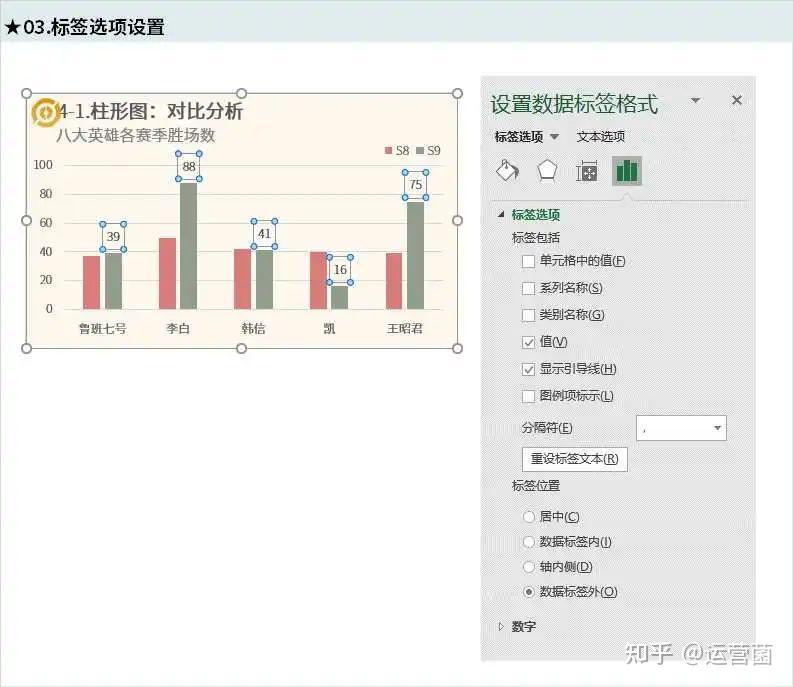This screenshot has width=793, height=687.
Task: Uncheck the 显示引导线(H) checkbox
Action: point(528,369)
